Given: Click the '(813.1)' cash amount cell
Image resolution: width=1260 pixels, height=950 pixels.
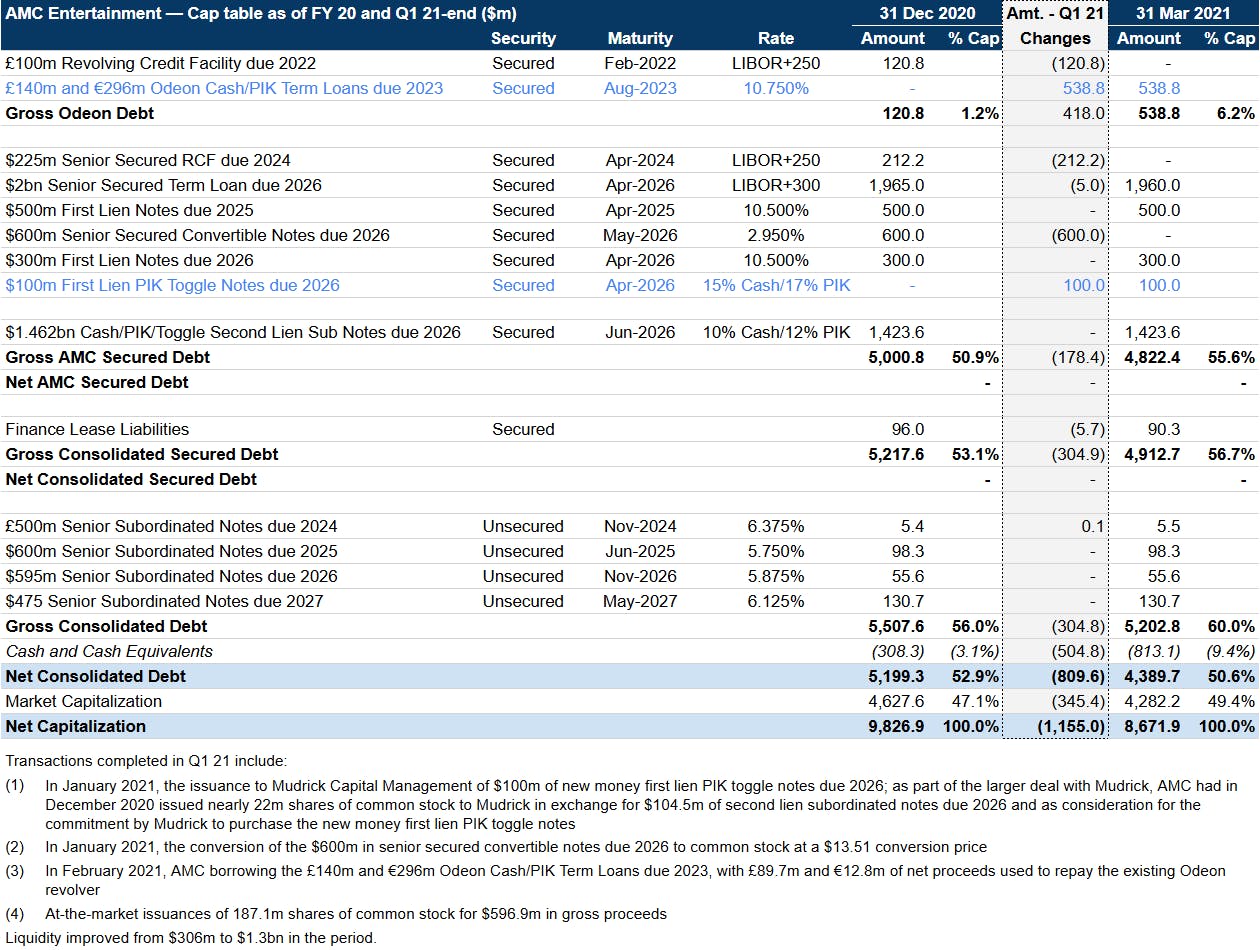Looking at the screenshot, I should (x=1154, y=651).
